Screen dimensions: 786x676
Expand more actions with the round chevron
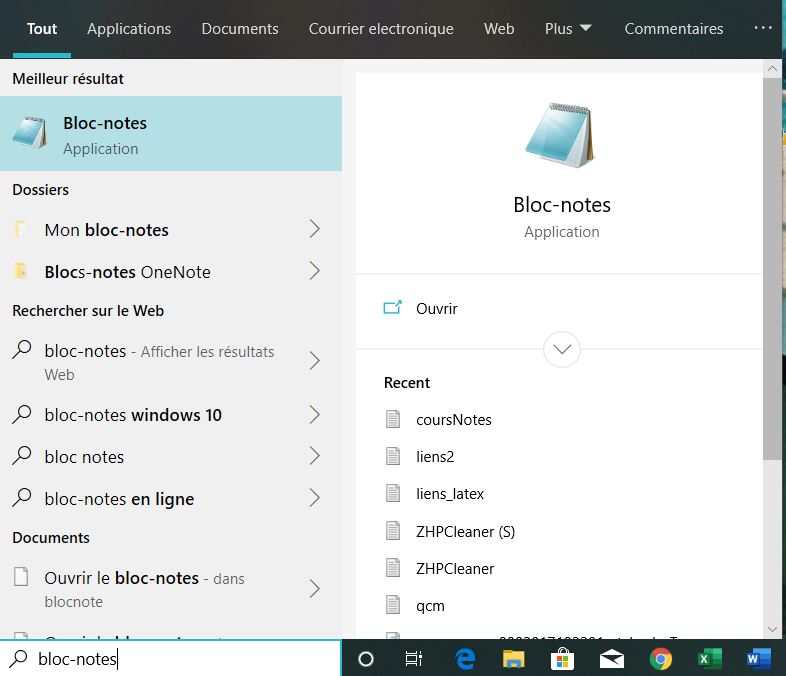561,349
